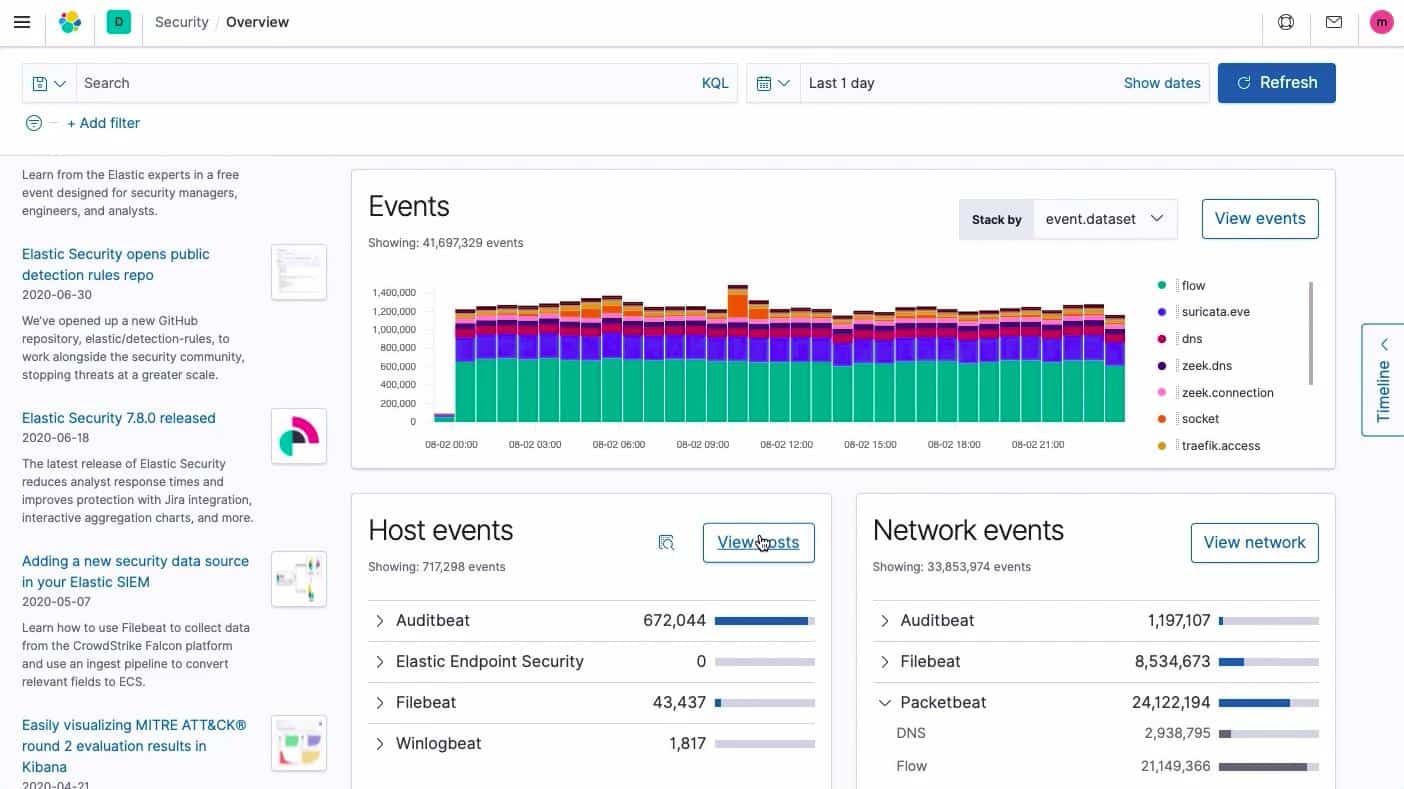Click the Security breadcrumb
Screen dimensions: 1404x789
pyautogui.click(x=182, y=22)
